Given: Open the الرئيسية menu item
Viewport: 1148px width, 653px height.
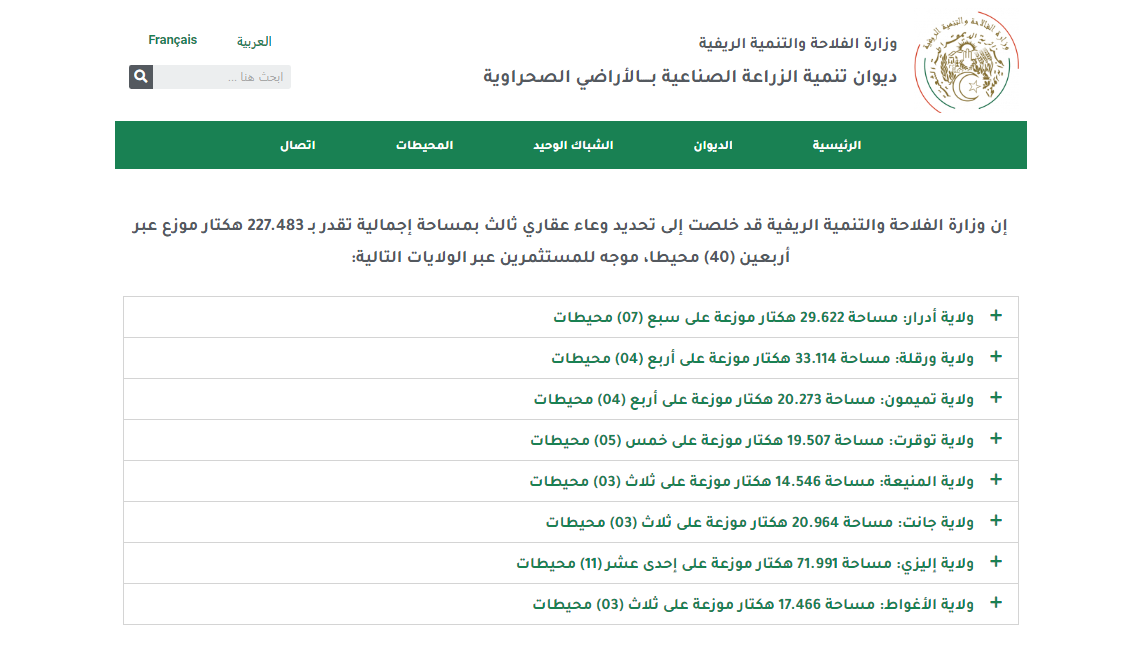Looking at the screenshot, I should pos(836,145).
